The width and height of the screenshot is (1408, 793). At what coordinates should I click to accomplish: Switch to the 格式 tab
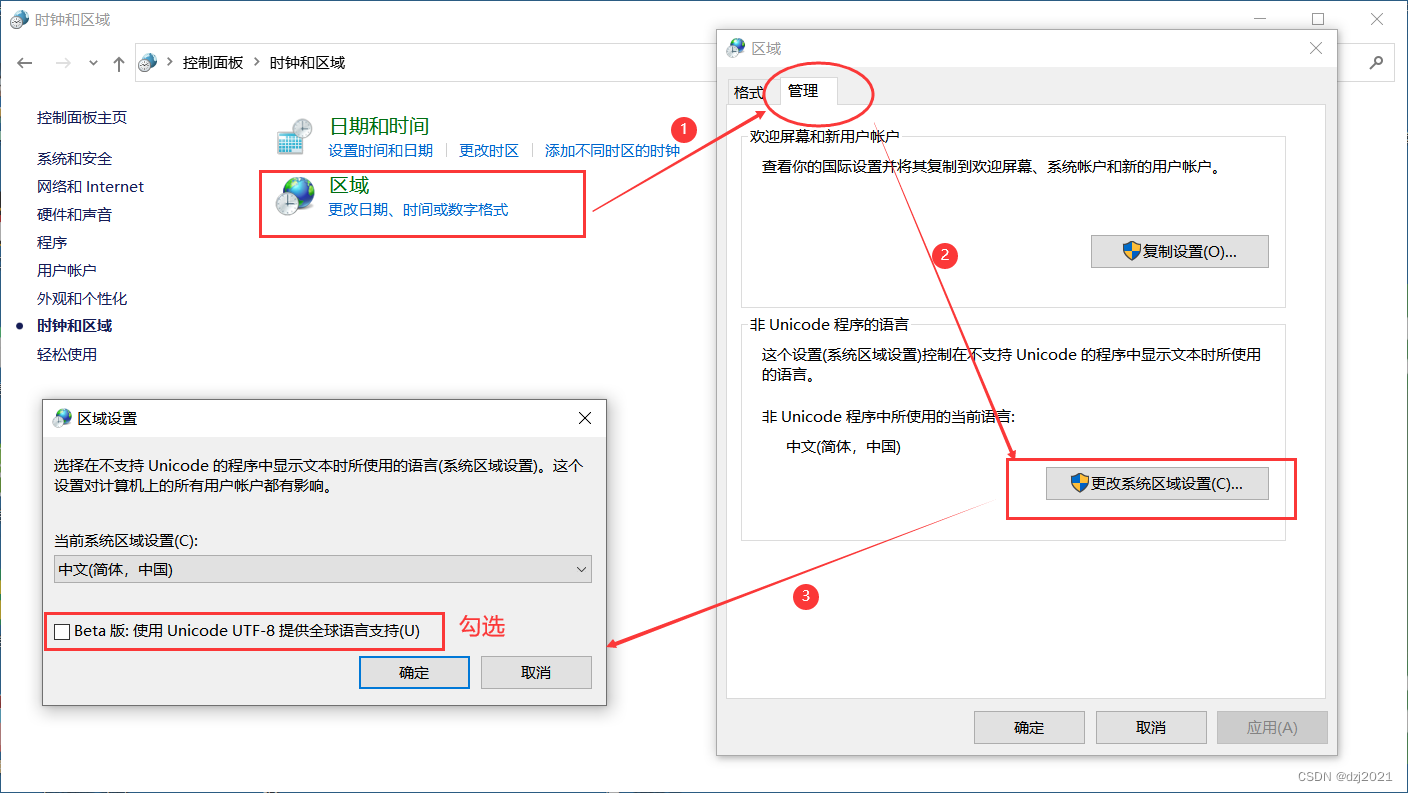point(748,91)
